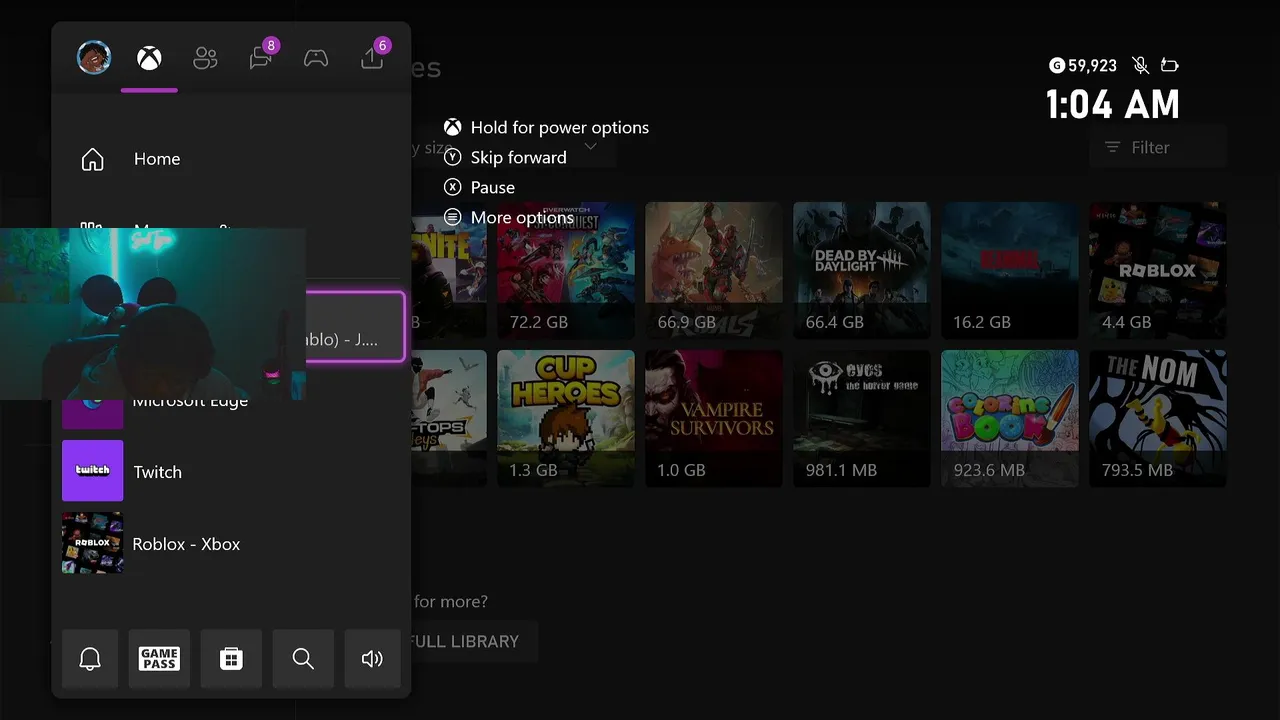Open the profile avatar tab
The width and height of the screenshot is (1280, 720).
(x=94, y=58)
